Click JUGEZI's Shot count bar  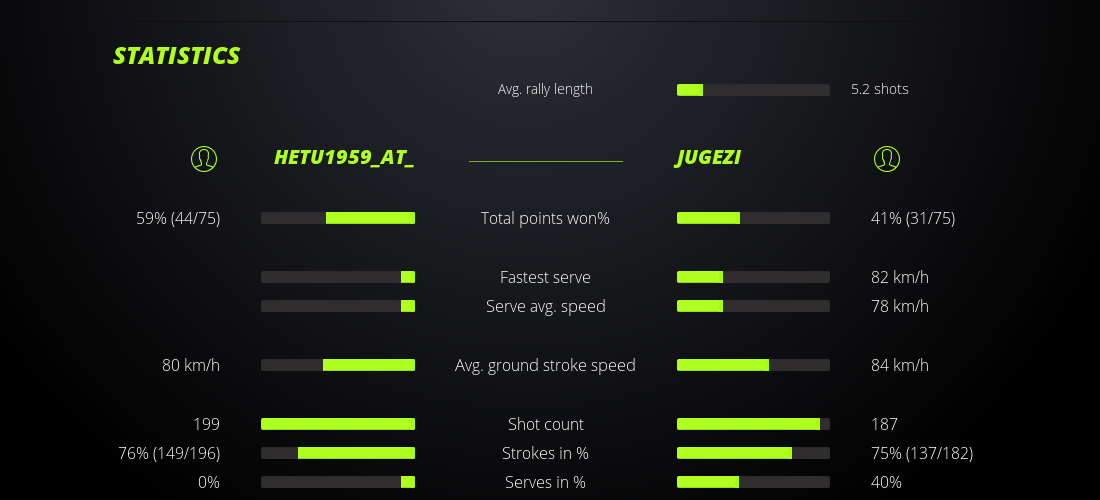point(753,424)
